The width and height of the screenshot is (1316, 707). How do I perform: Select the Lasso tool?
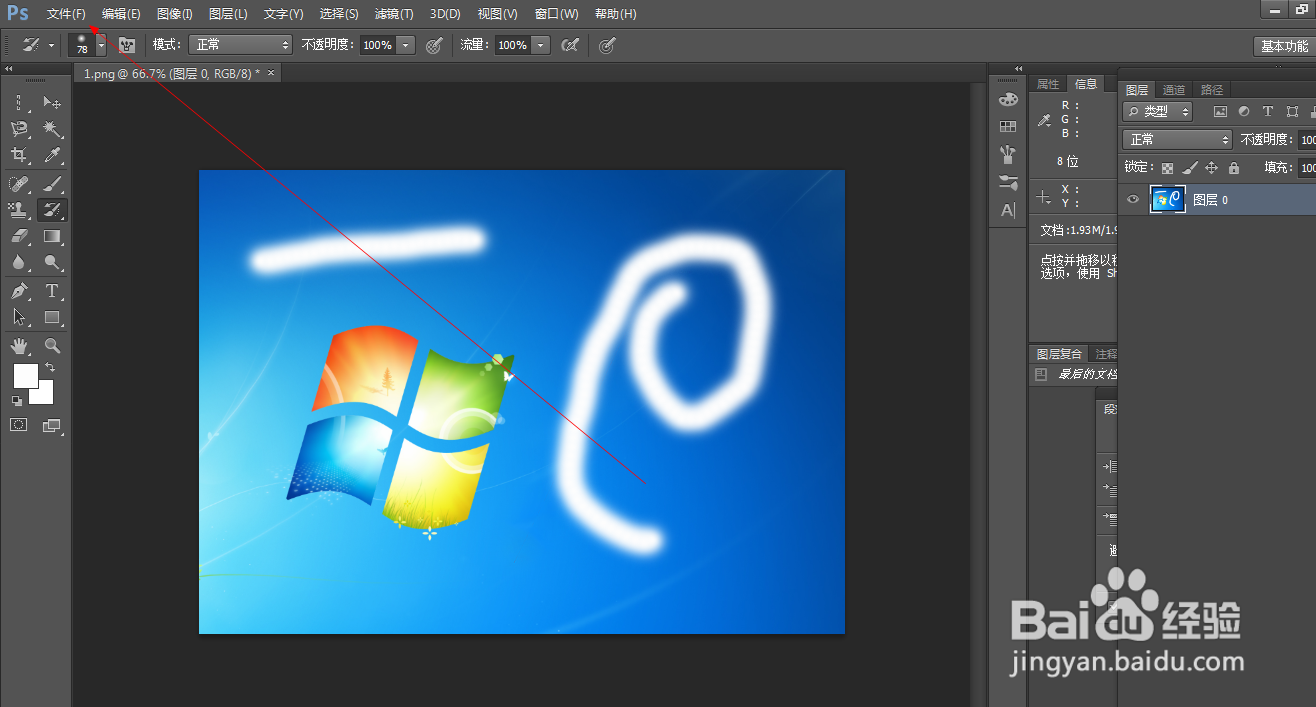click(20, 129)
